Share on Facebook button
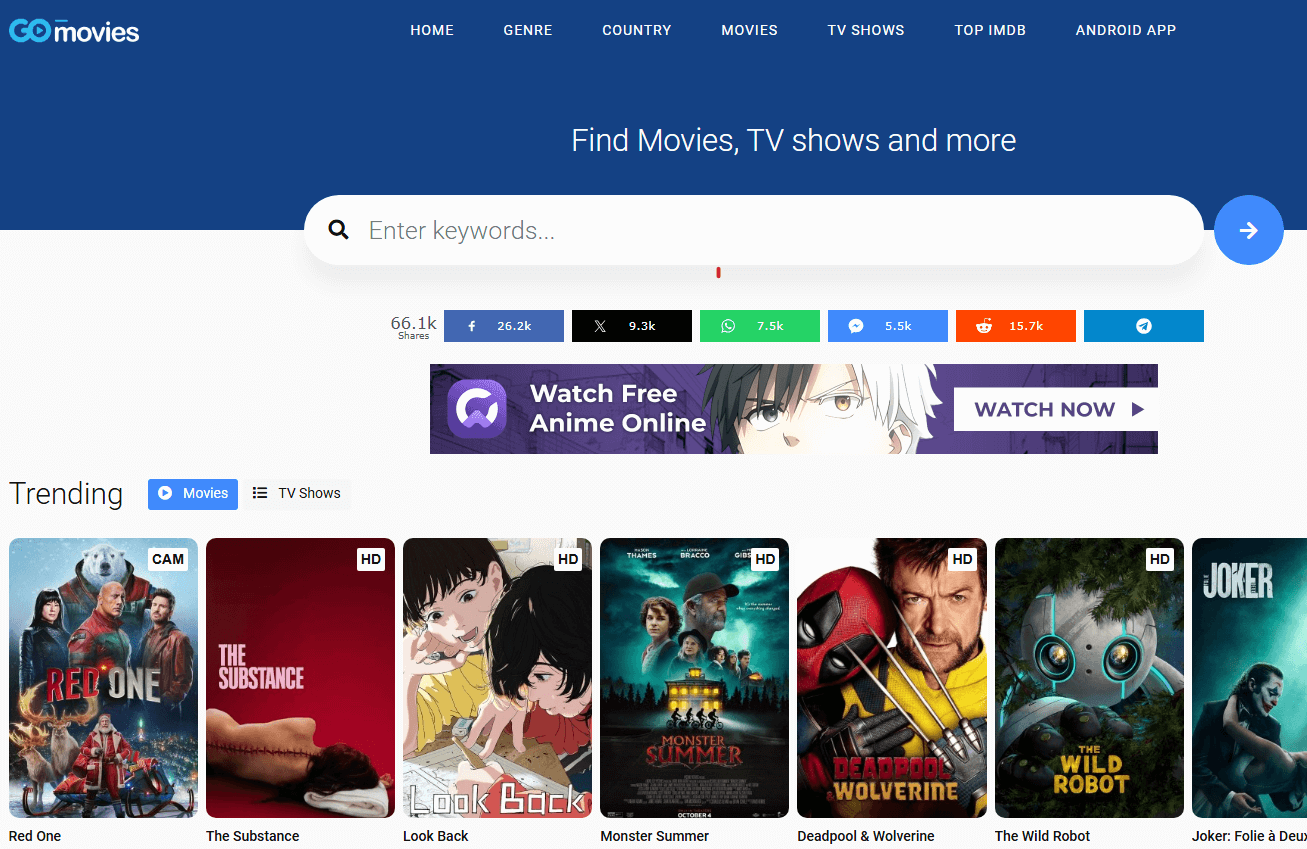 coord(504,326)
